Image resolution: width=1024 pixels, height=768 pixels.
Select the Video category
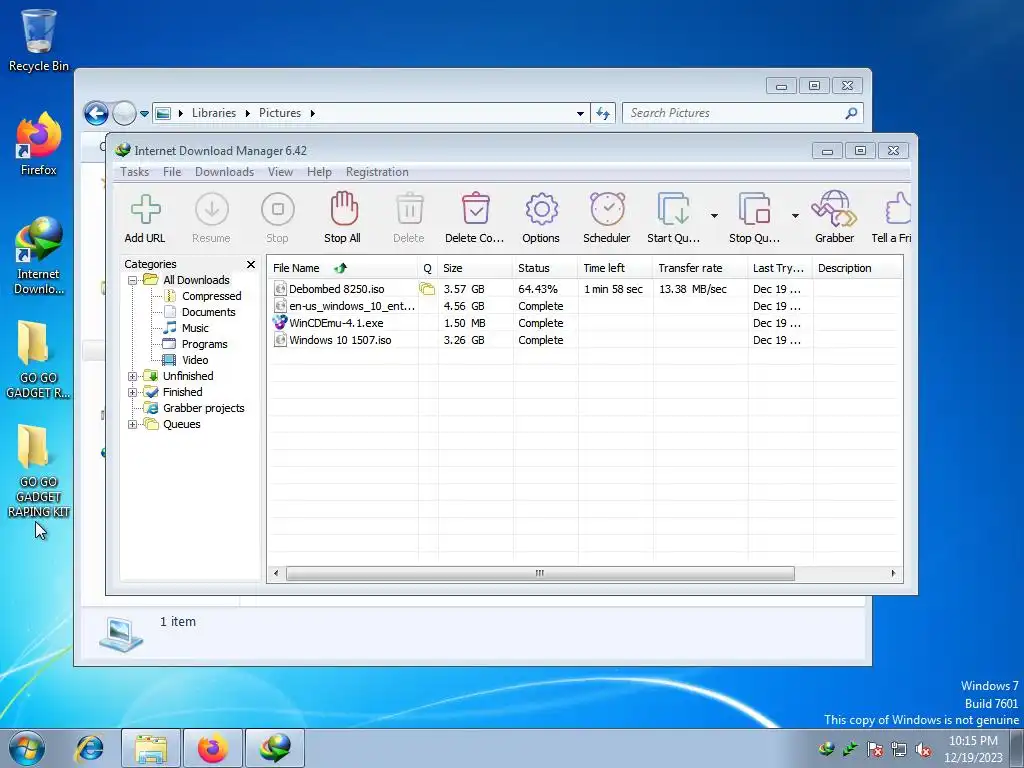tap(195, 360)
